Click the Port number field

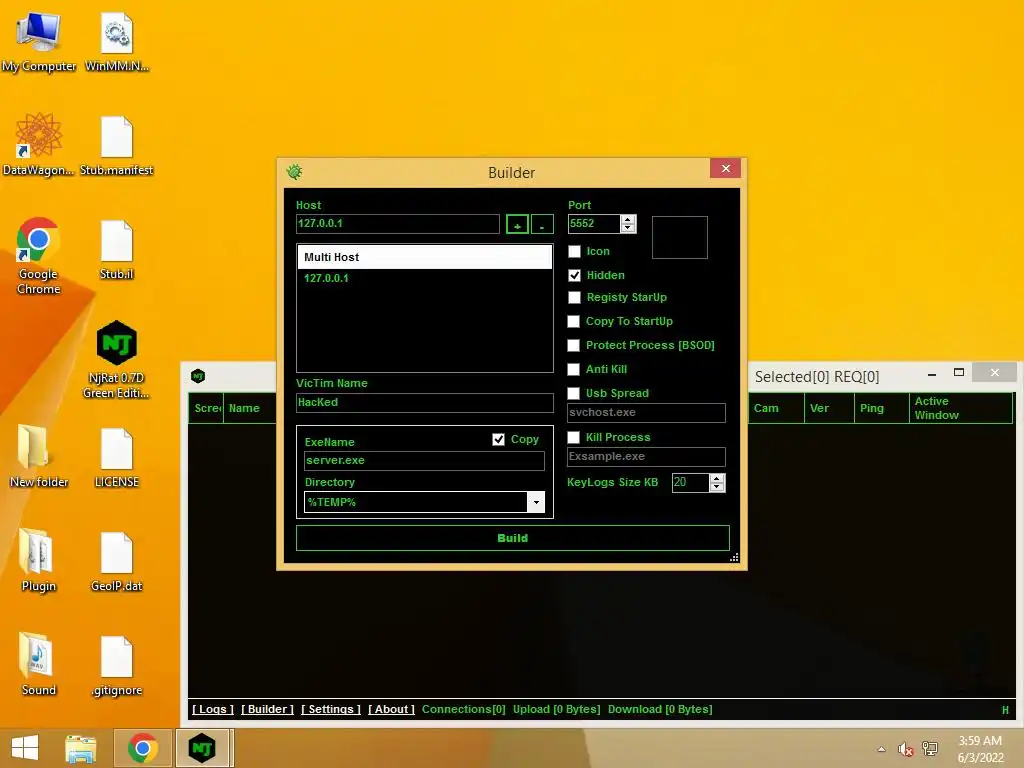[594, 224]
